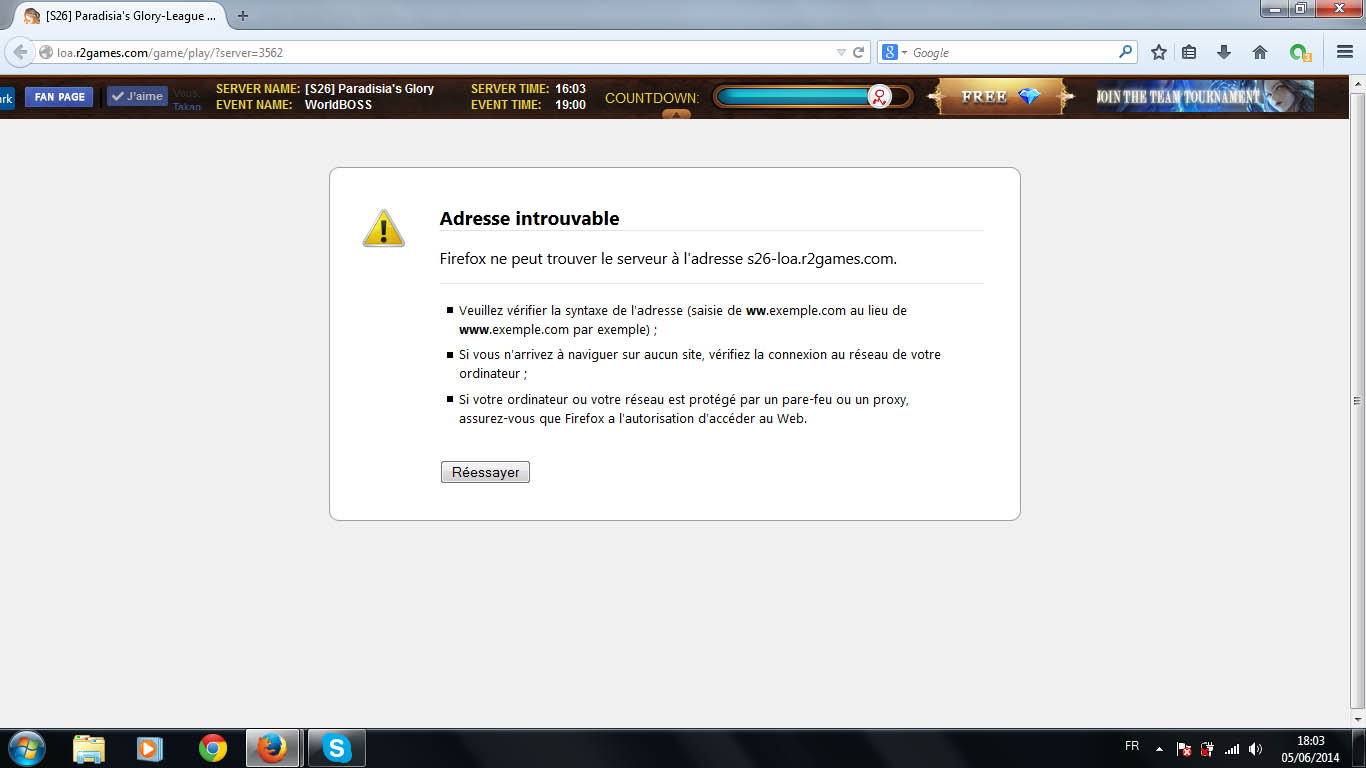
Task: Click the search magnifier icon
Action: coord(1126,52)
